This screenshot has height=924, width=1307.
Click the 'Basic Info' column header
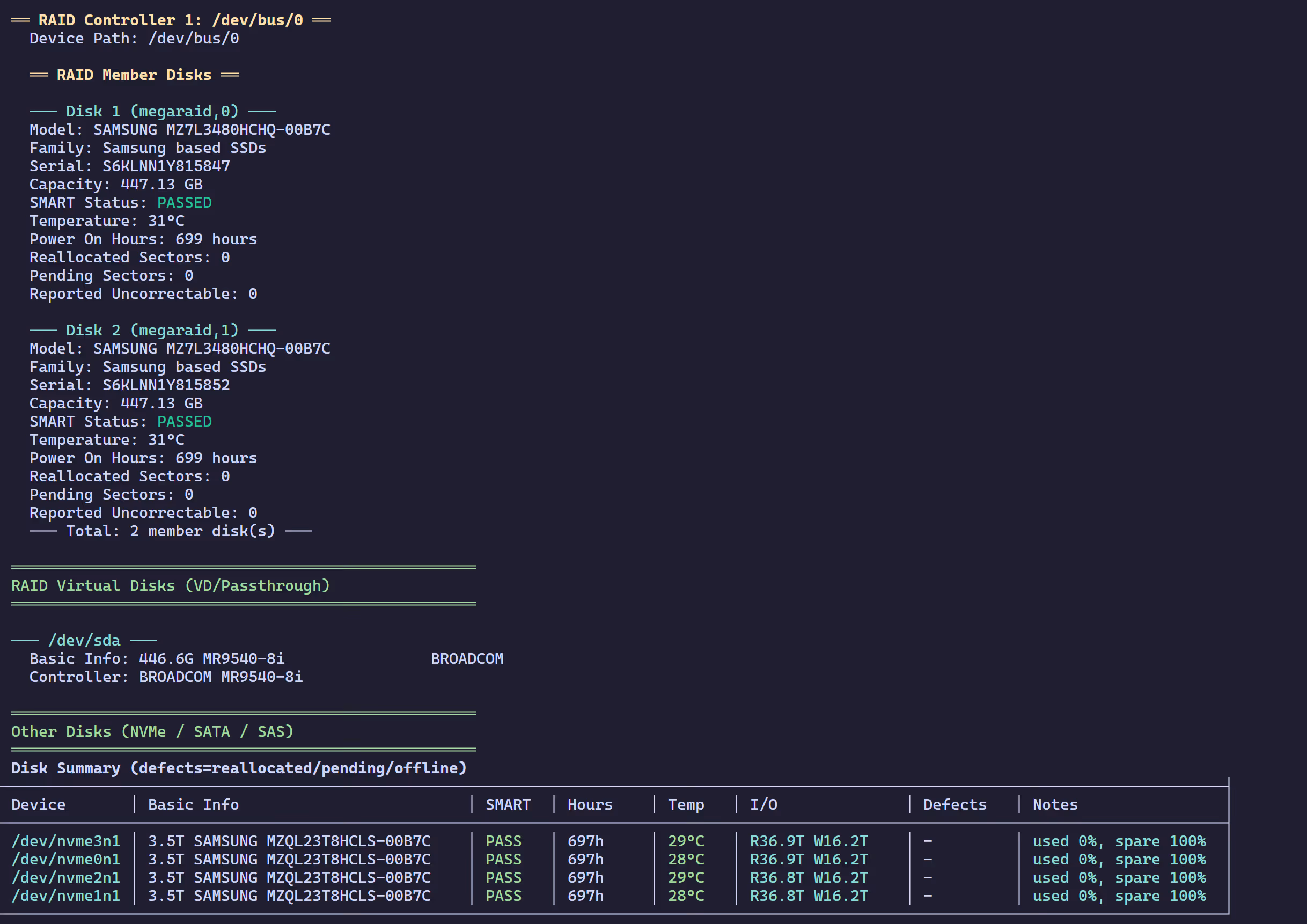pos(194,804)
